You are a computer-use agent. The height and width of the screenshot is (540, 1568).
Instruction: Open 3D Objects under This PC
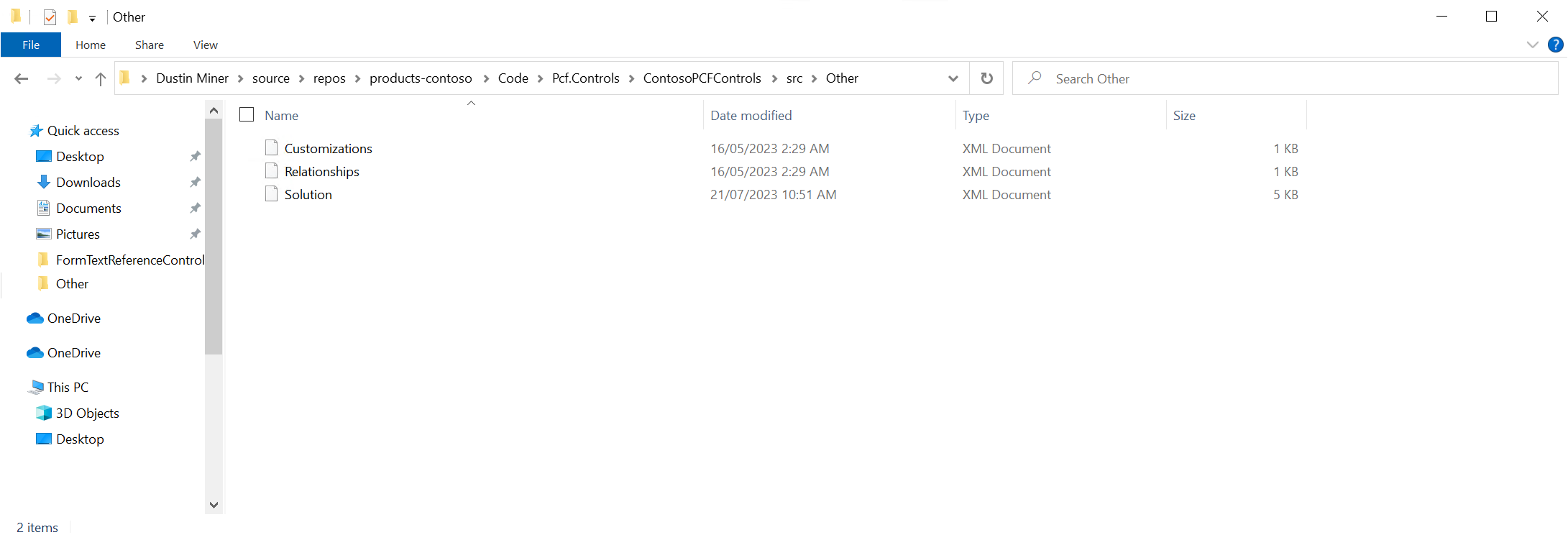(87, 413)
